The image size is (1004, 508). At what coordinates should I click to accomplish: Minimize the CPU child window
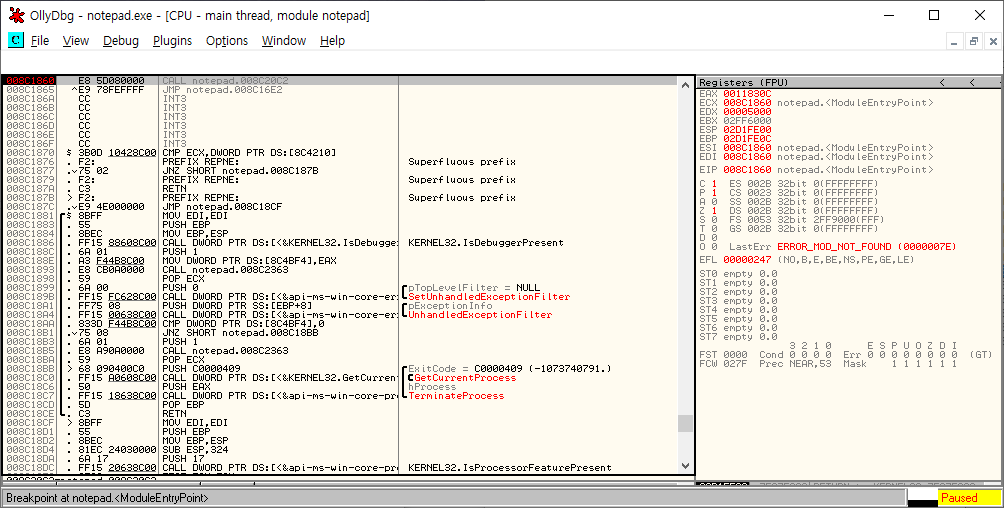954,42
